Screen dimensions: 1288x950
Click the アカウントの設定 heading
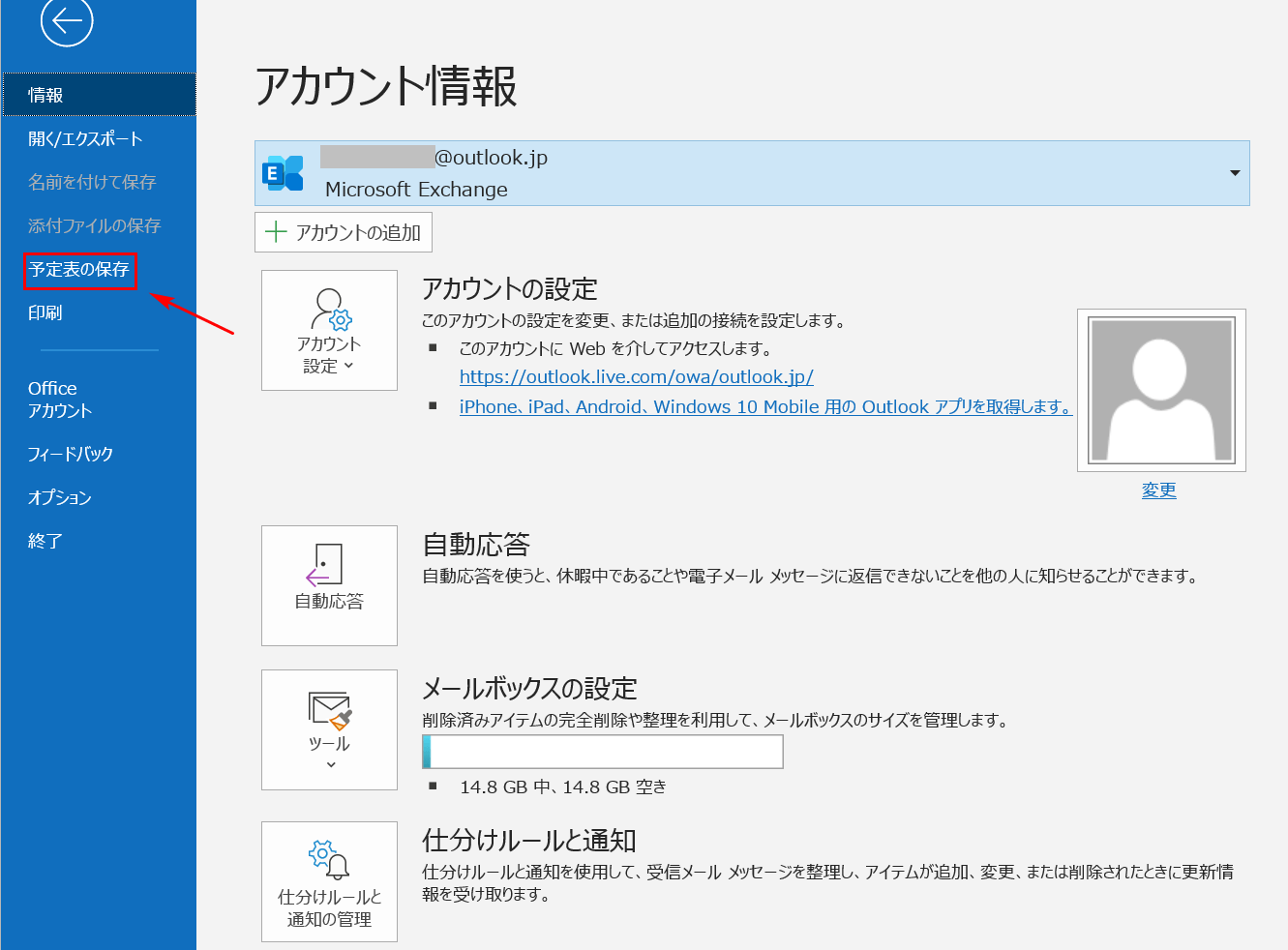tap(510, 288)
